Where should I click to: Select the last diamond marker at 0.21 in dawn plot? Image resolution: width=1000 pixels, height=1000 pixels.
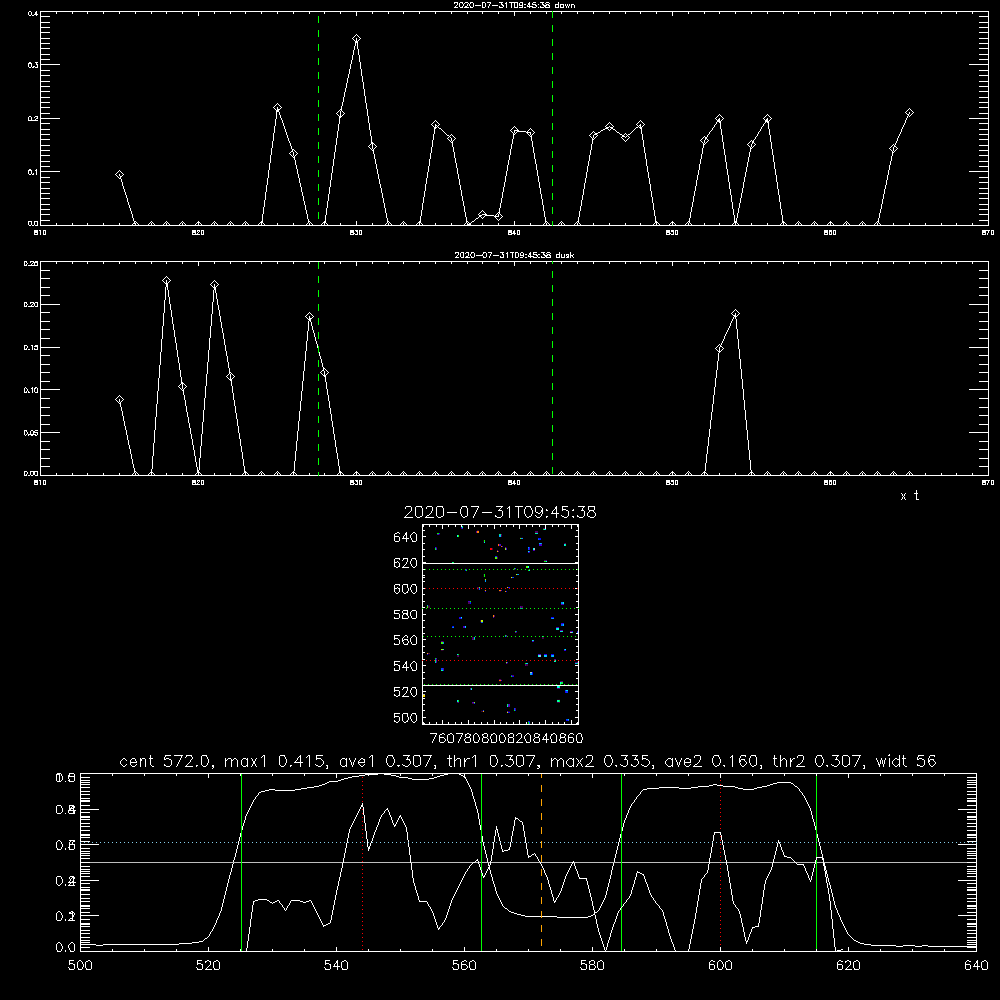click(909, 113)
